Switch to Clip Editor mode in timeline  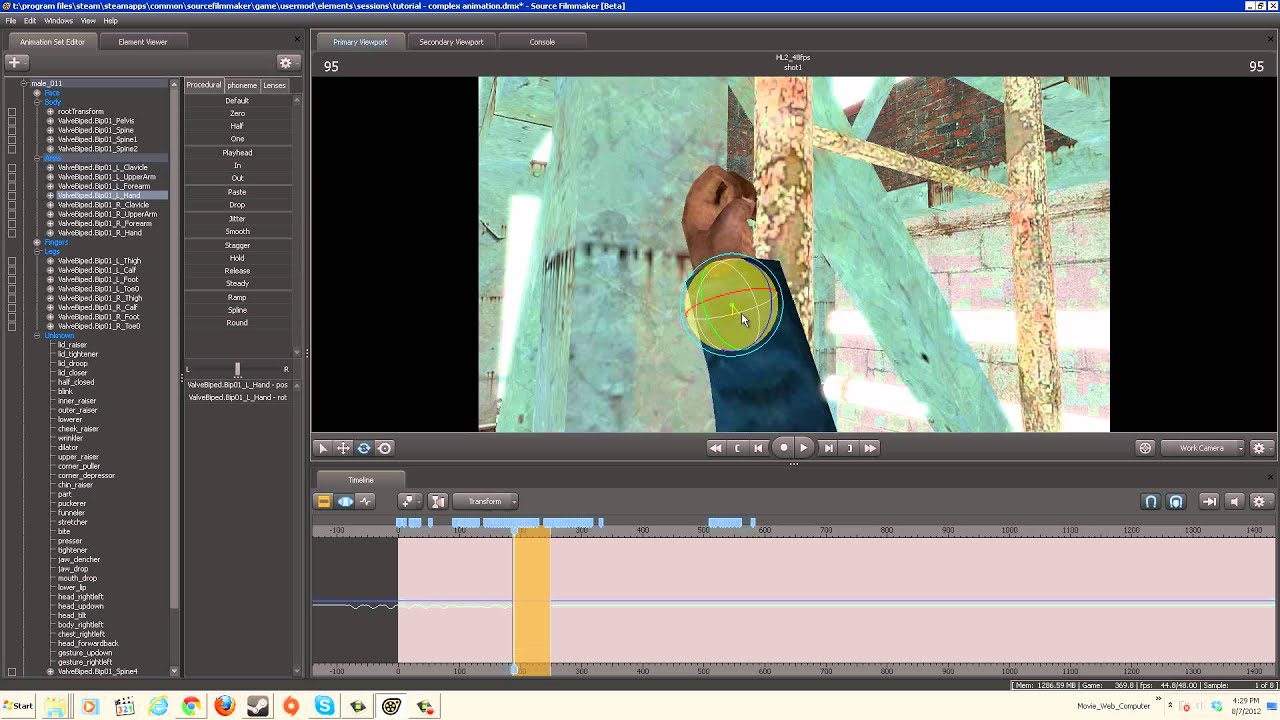(x=323, y=501)
